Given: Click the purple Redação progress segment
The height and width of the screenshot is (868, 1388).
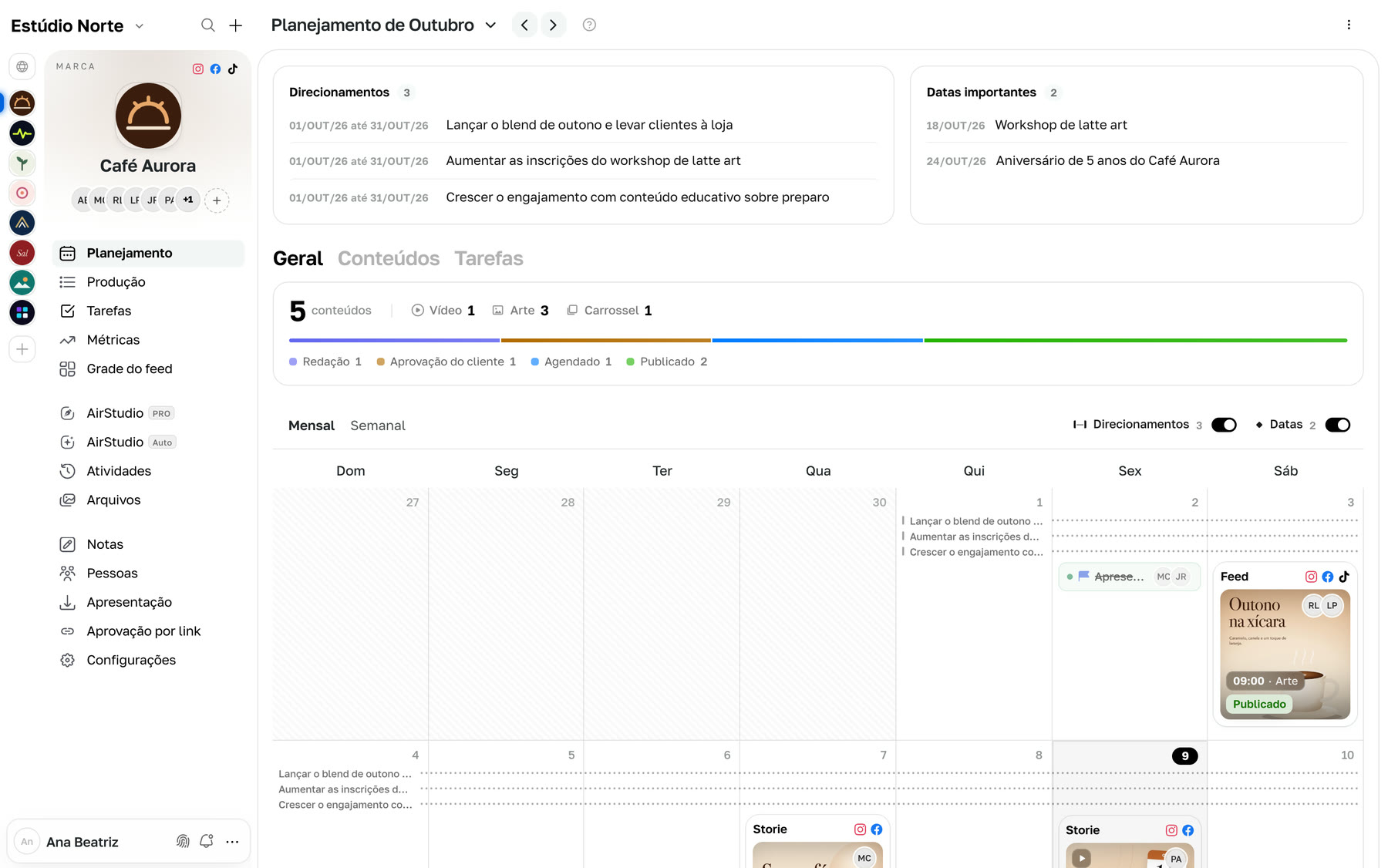Looking at the screenshot, I should click(394, 340).
